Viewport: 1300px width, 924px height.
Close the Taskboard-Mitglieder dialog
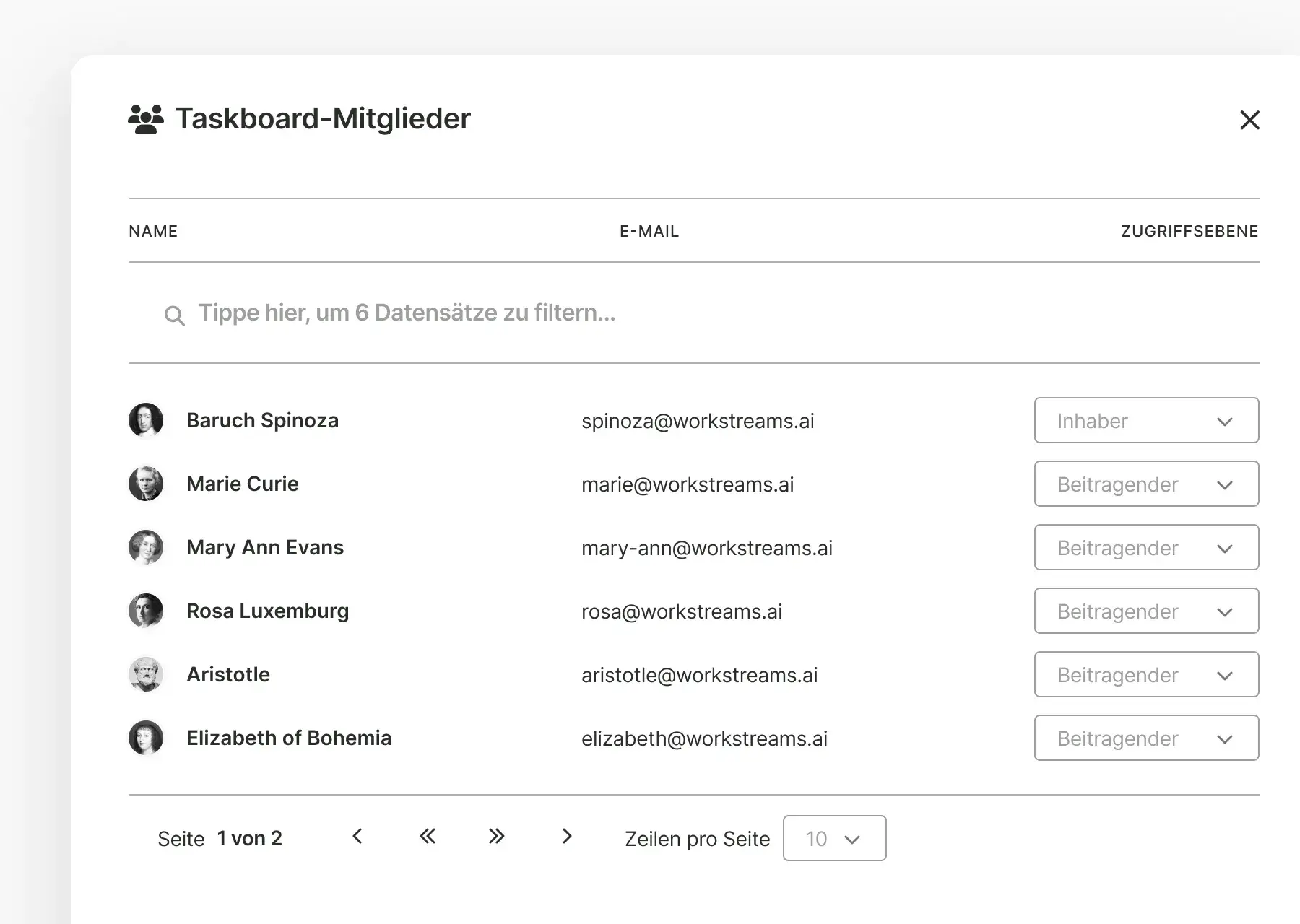[1249, 120]
